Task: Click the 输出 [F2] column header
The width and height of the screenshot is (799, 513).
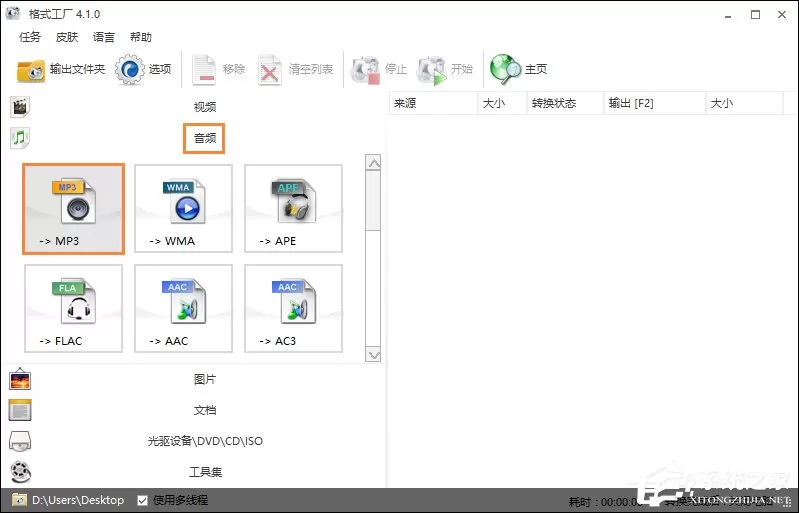Action: (655, 103)
